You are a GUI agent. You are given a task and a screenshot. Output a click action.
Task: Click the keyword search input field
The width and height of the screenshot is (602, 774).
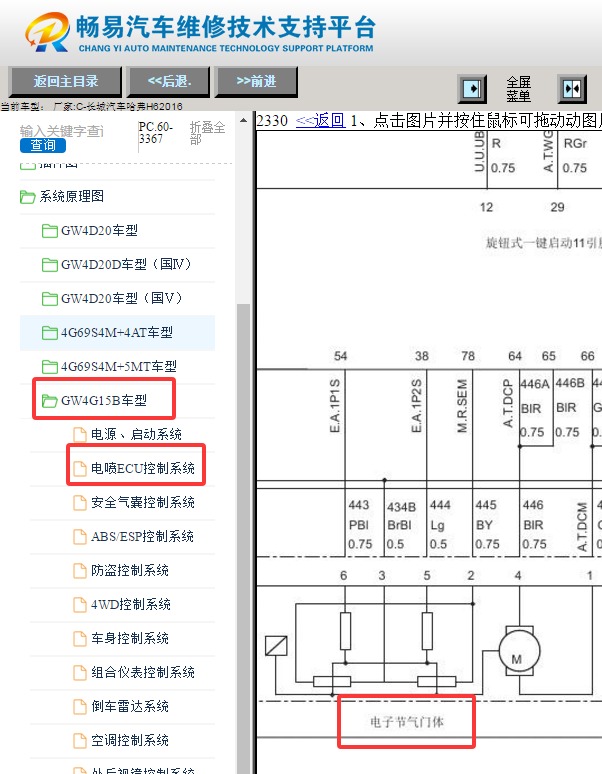62,131
